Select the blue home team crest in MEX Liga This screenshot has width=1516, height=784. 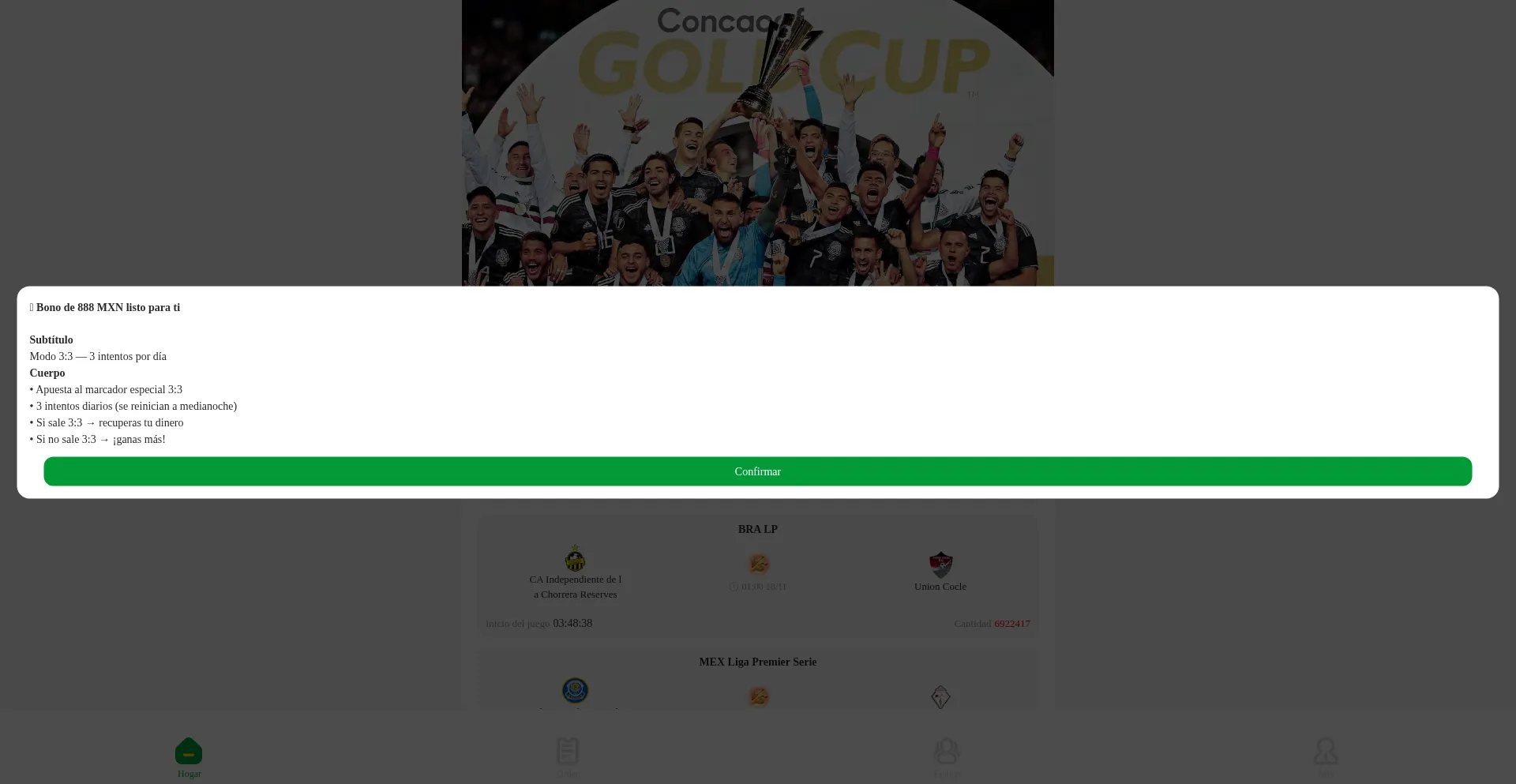point(576,691)
